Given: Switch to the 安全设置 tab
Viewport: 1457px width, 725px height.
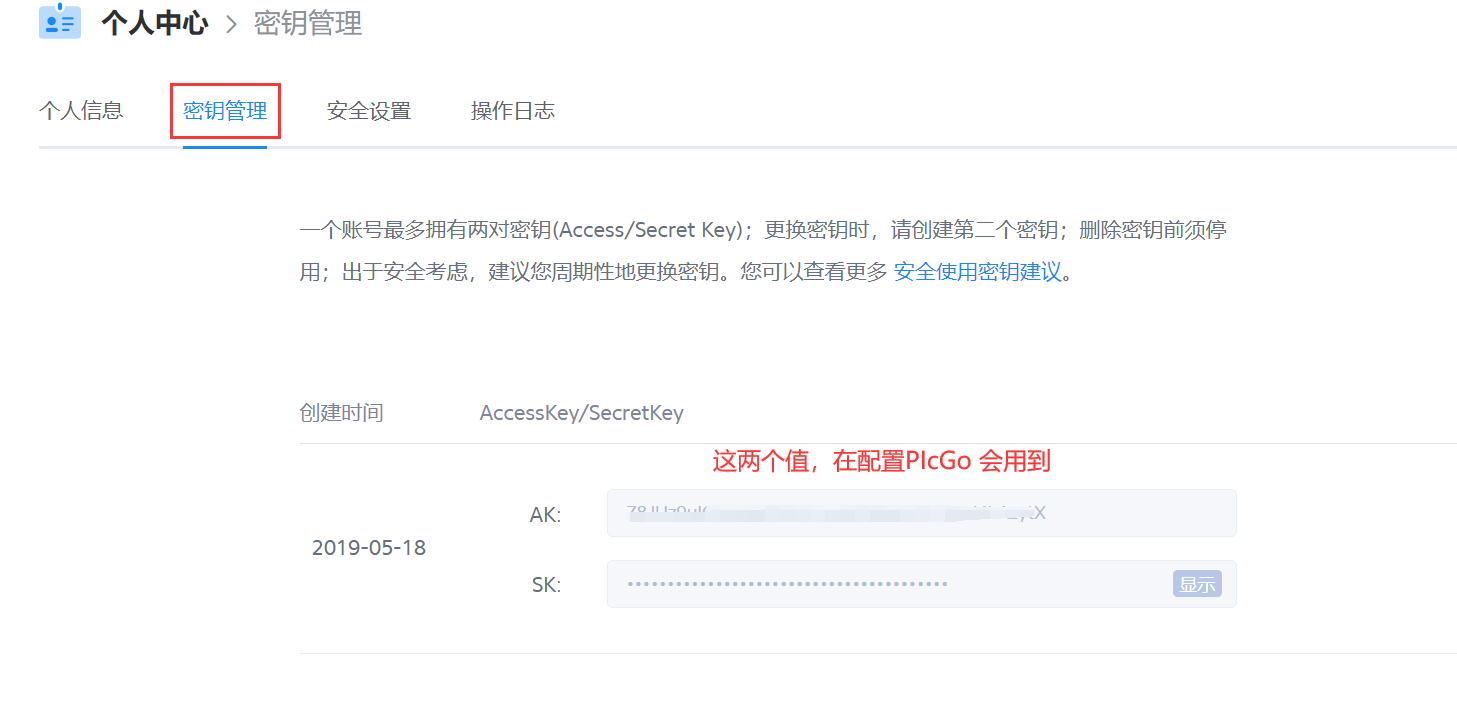Looking at the screenshot, I should click(369, 110).
